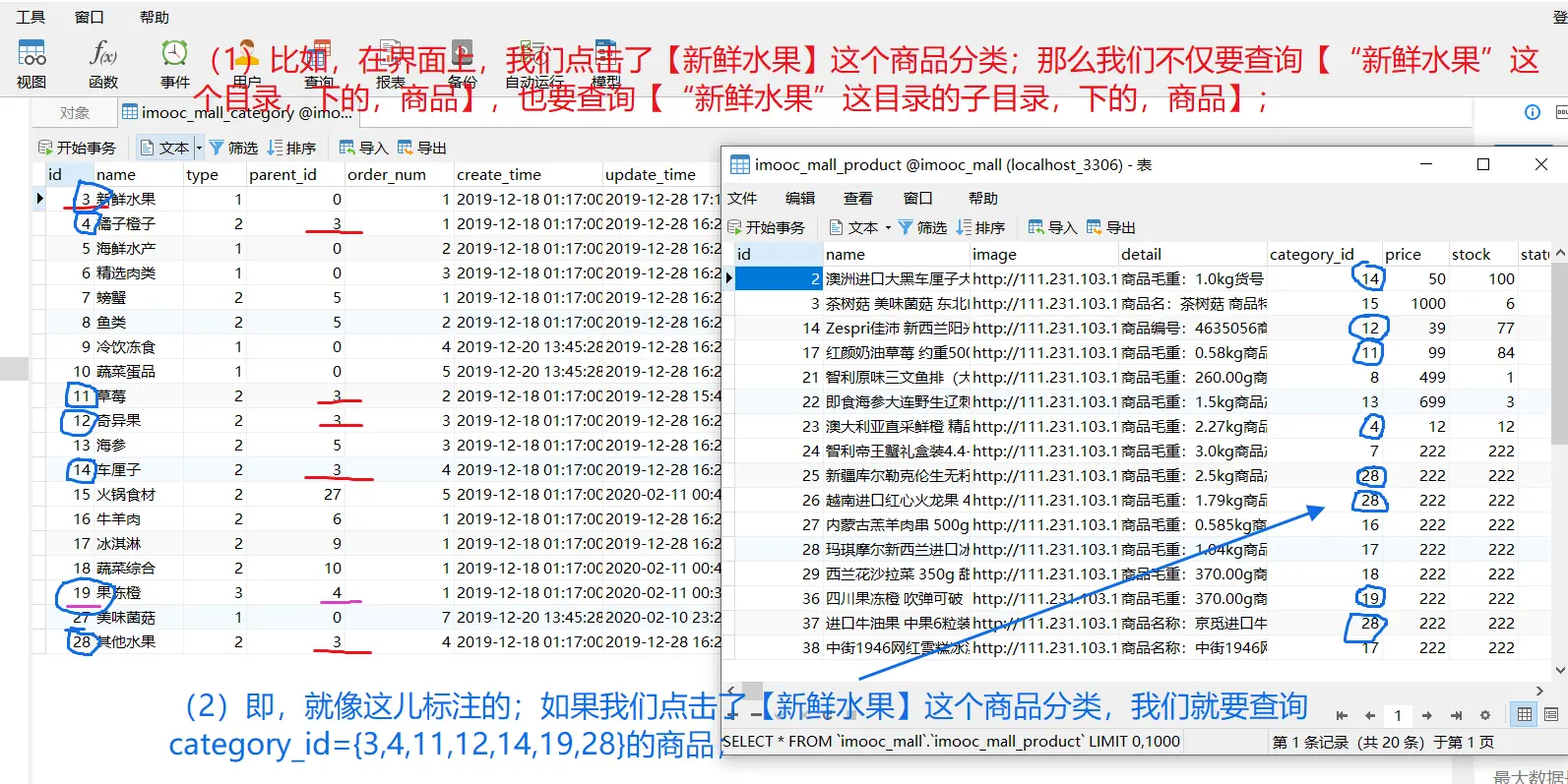Select the 蔬菜综合 category name cell
1568x784 pixels.
pos(138,568)
